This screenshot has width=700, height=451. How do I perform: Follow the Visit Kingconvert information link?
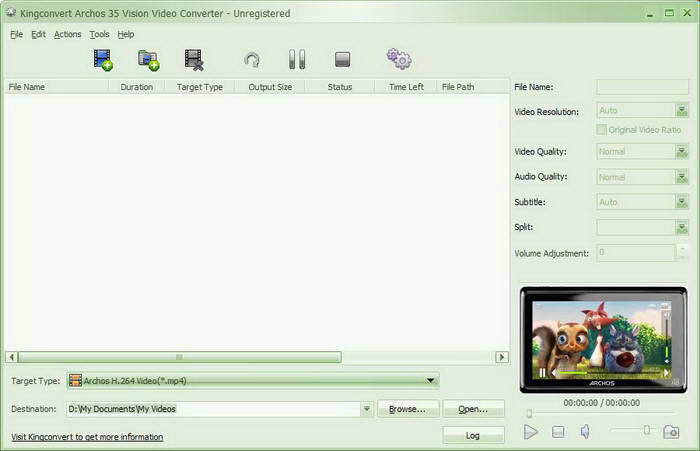click(x=87, y=437)
